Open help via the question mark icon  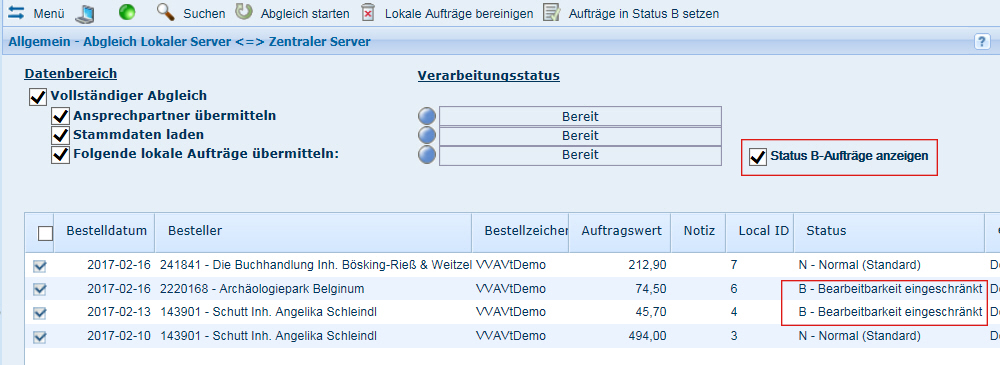coord(982,42)
